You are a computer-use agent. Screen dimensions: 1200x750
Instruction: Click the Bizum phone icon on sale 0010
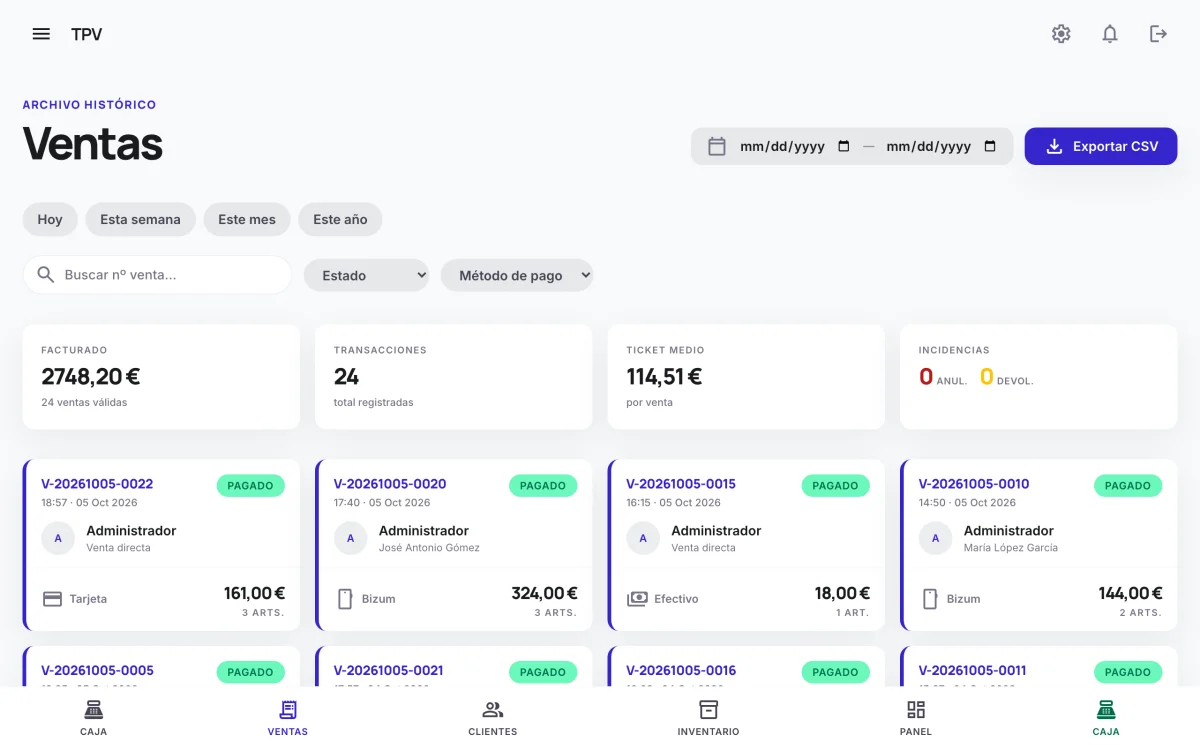click(x=930, y=599)
